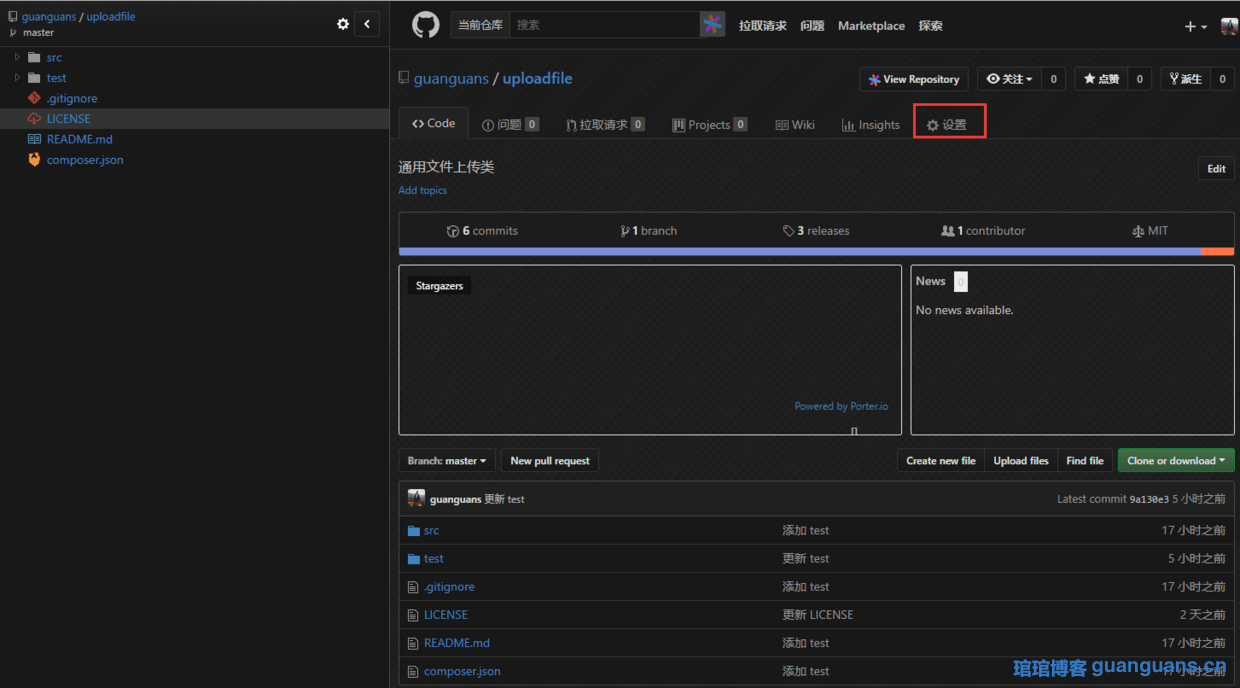Screen dimensions: 1240x688
Task: Open guanguans commit author link
Action: (x=455, y=499)
